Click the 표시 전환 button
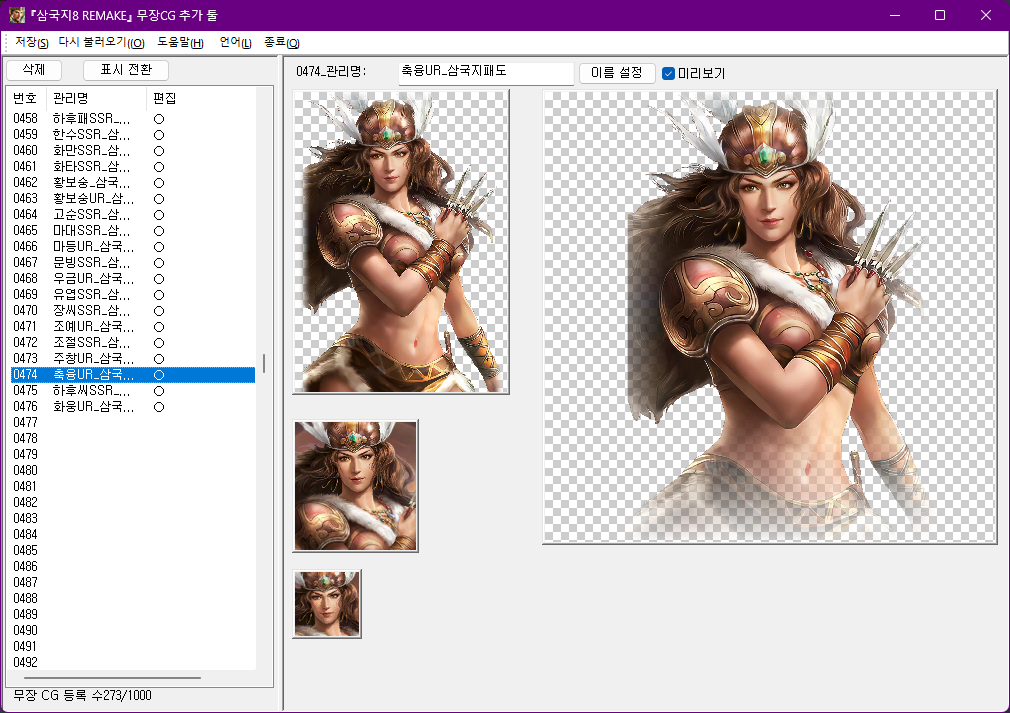1010x713 pixels. 126,70
